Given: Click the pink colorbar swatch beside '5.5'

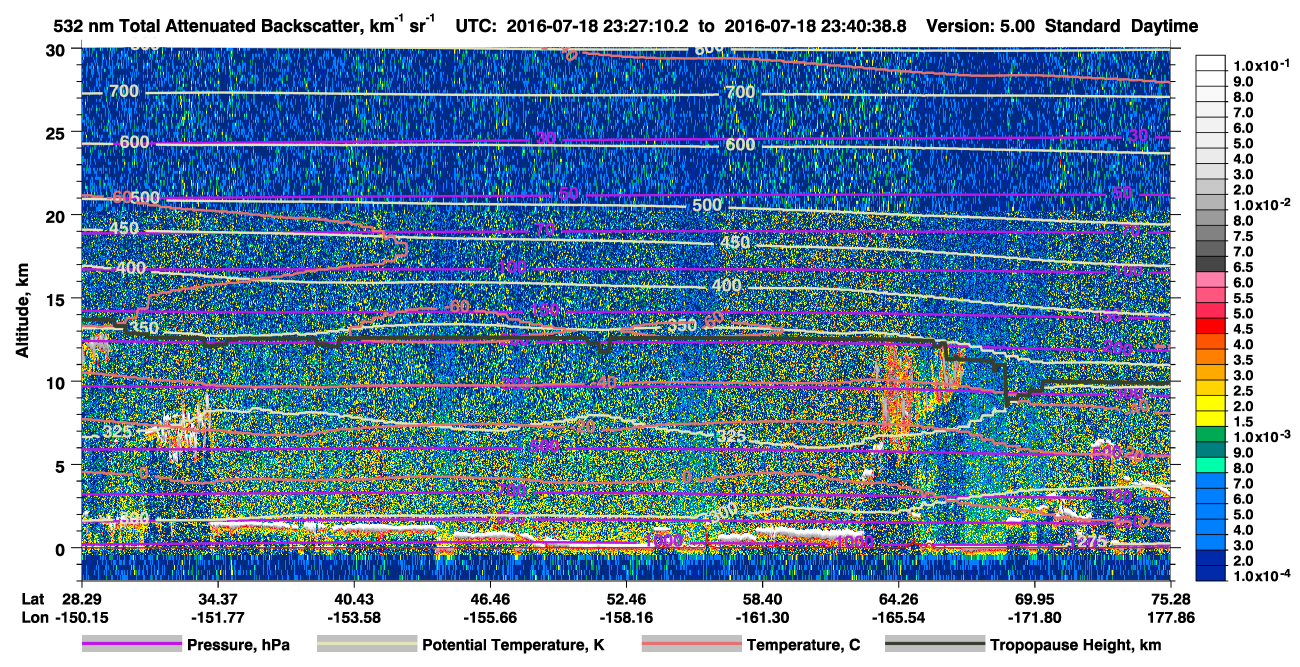Looking at the screenshot, I should 1211,297.
